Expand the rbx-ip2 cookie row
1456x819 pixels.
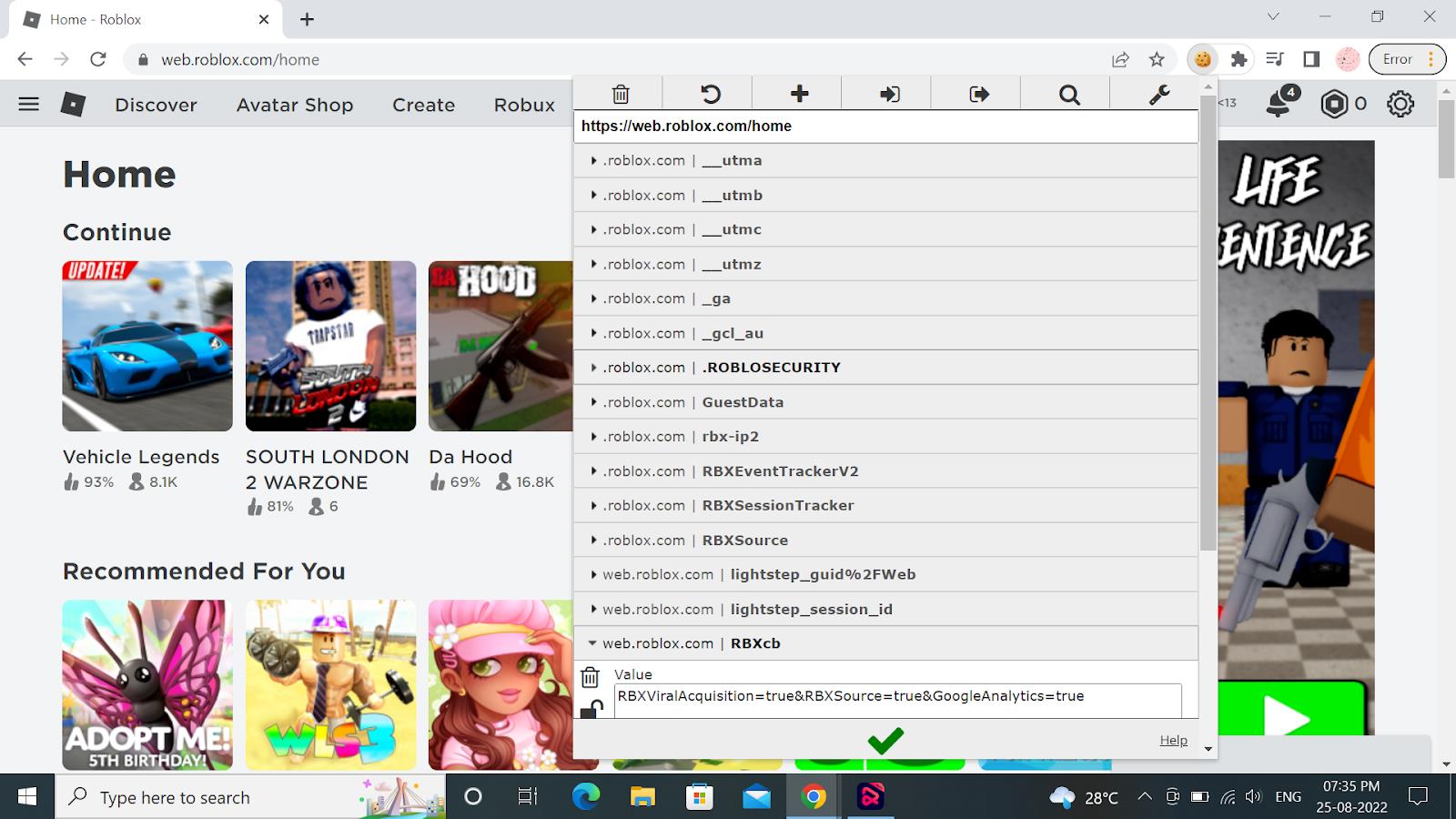[x=885, y=437]
